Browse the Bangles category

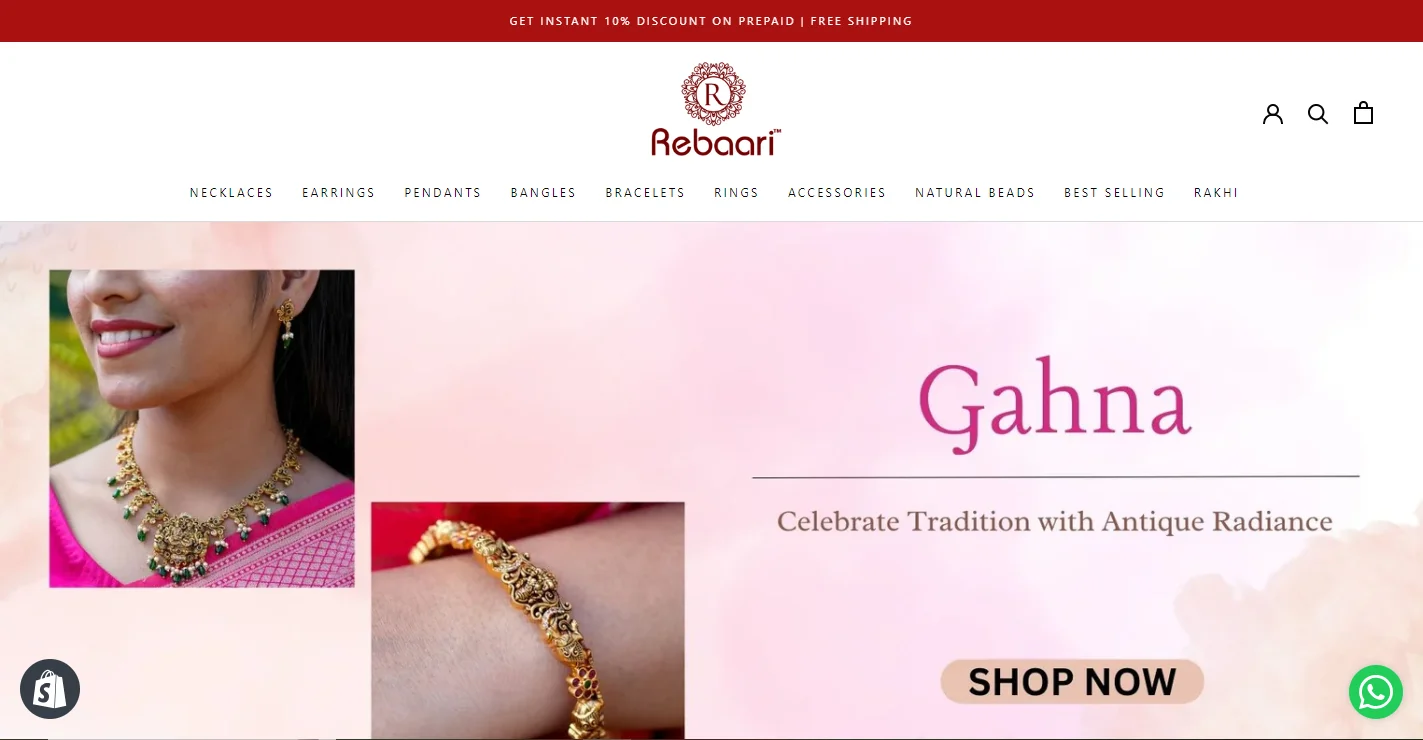pos(543,193)
